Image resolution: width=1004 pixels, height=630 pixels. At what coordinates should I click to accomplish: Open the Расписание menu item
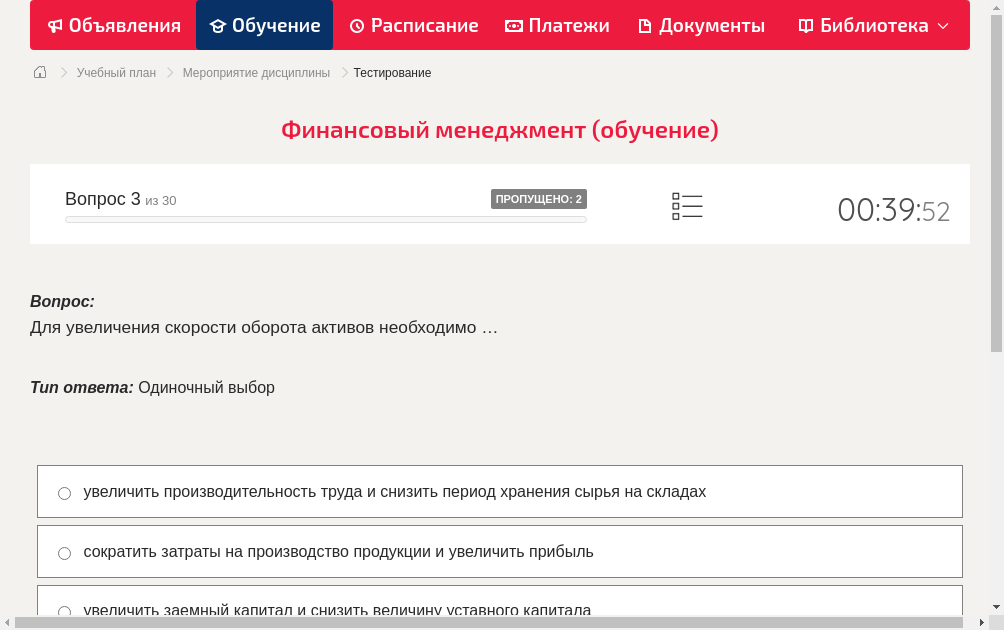[413, 25]
